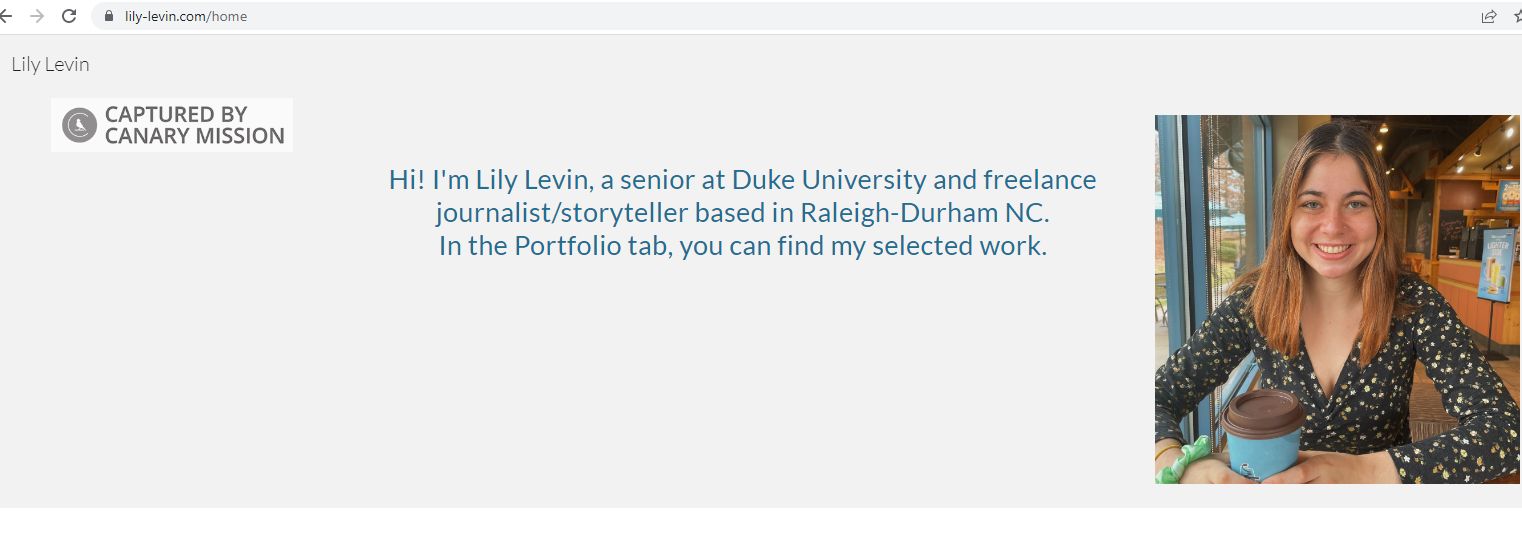Click the Canary Mission bird logo

tap(79, 125)
